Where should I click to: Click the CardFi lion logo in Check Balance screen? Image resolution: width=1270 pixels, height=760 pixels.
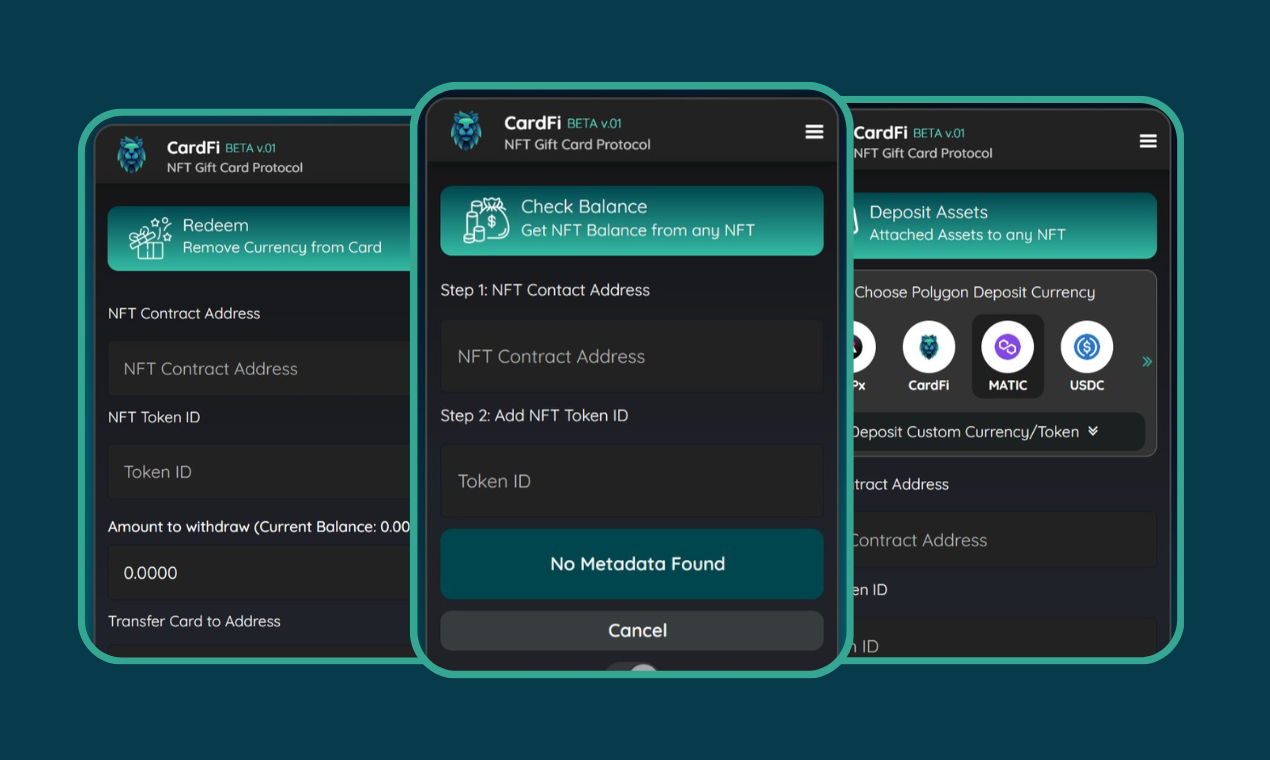tap(466, 131)
